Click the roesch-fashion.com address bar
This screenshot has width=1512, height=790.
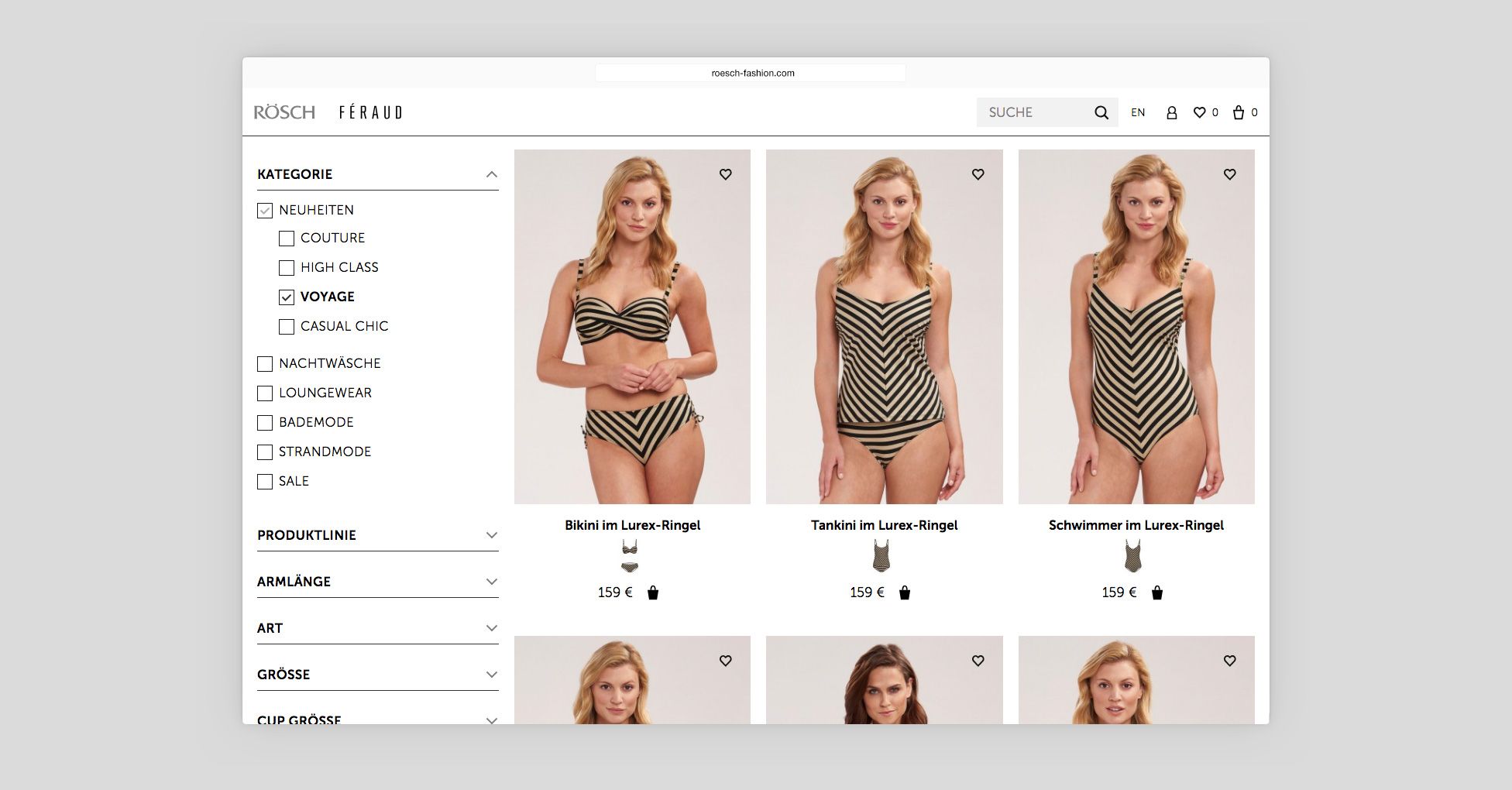point(751,73)
